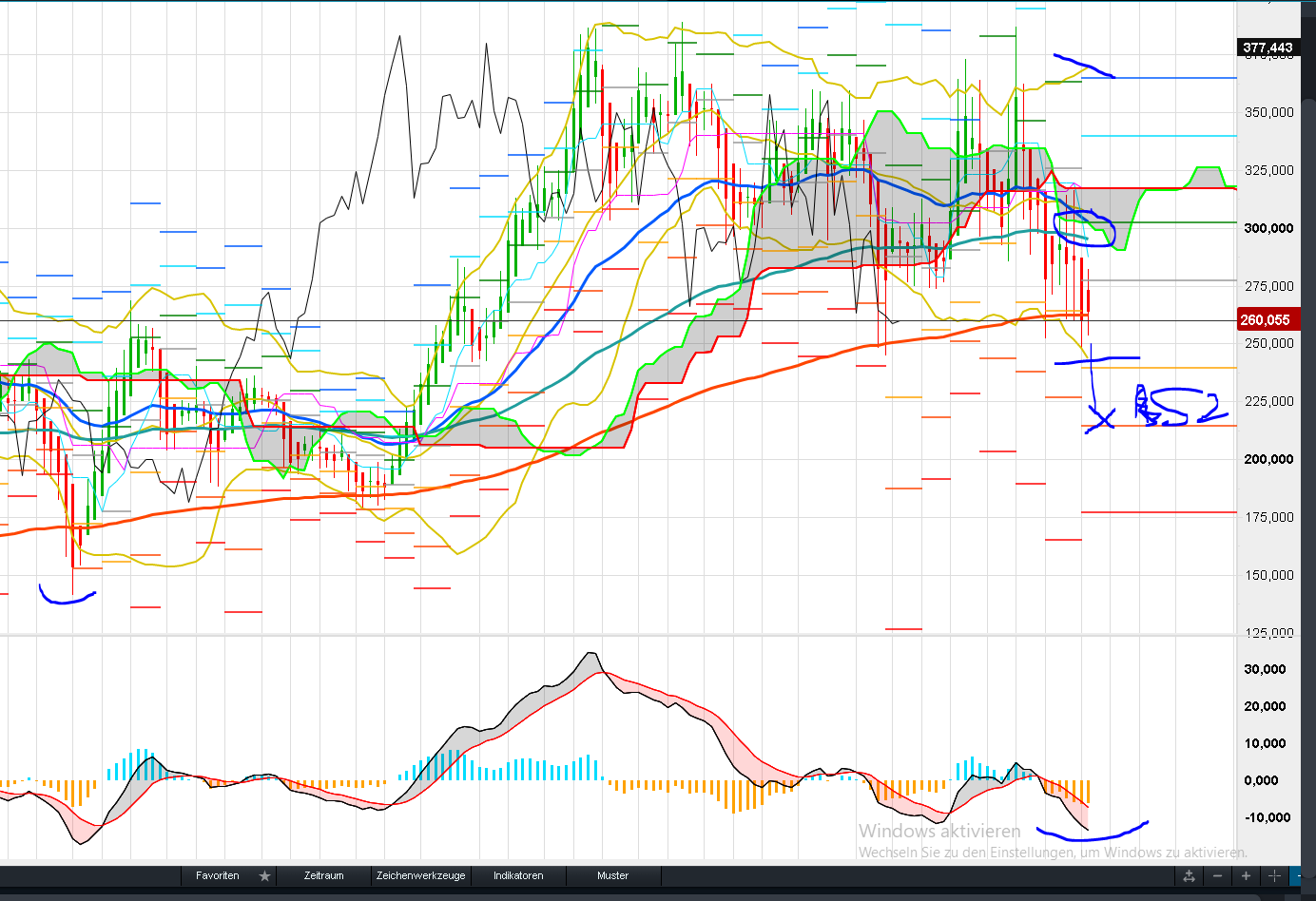Open the Indikatoren menu

coord(518,875)
